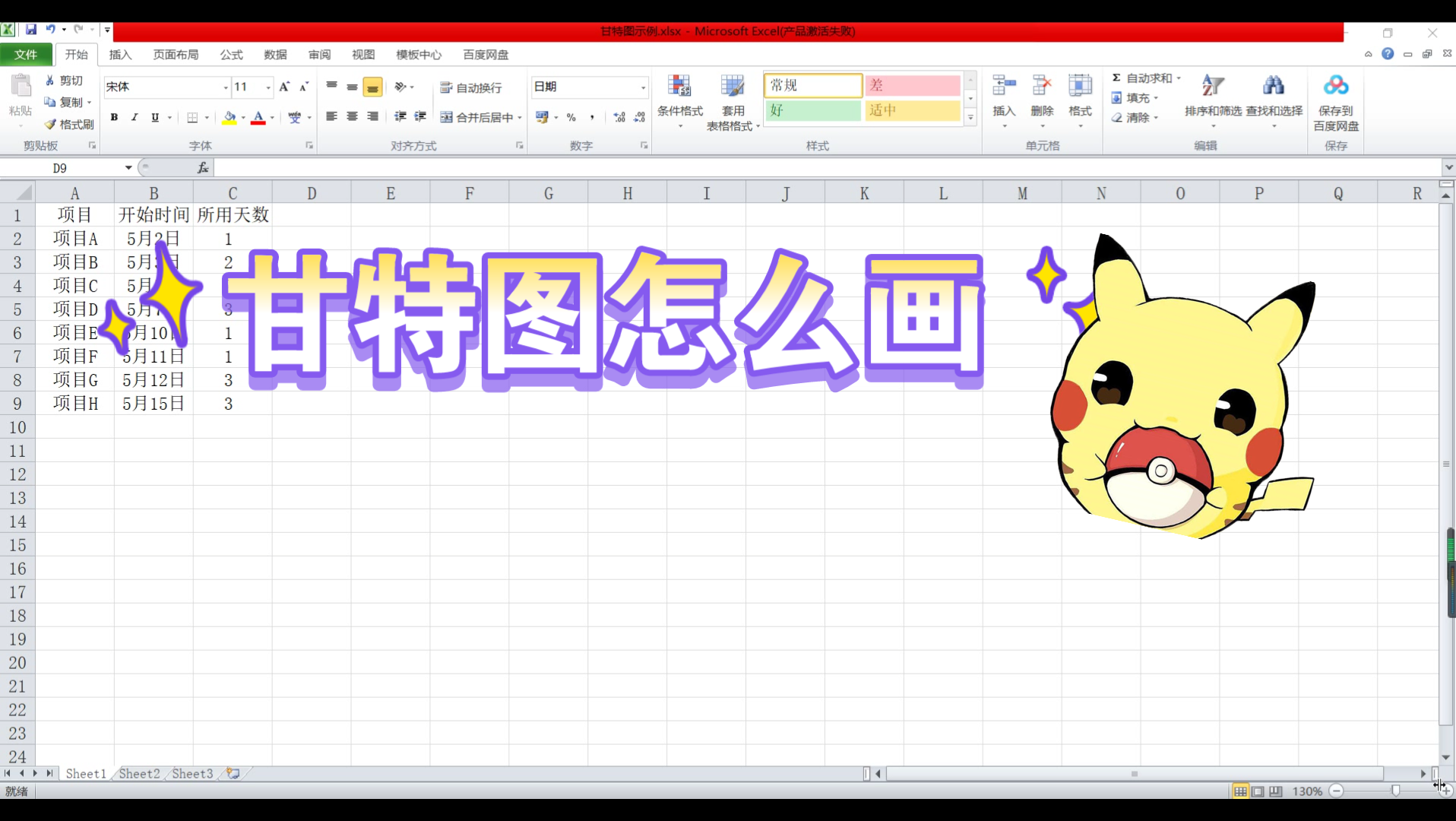Screen dimensions: 1456x821
Task: Click the Help question mark icon
Action: pyautogui.click(x=1388, y=54)
